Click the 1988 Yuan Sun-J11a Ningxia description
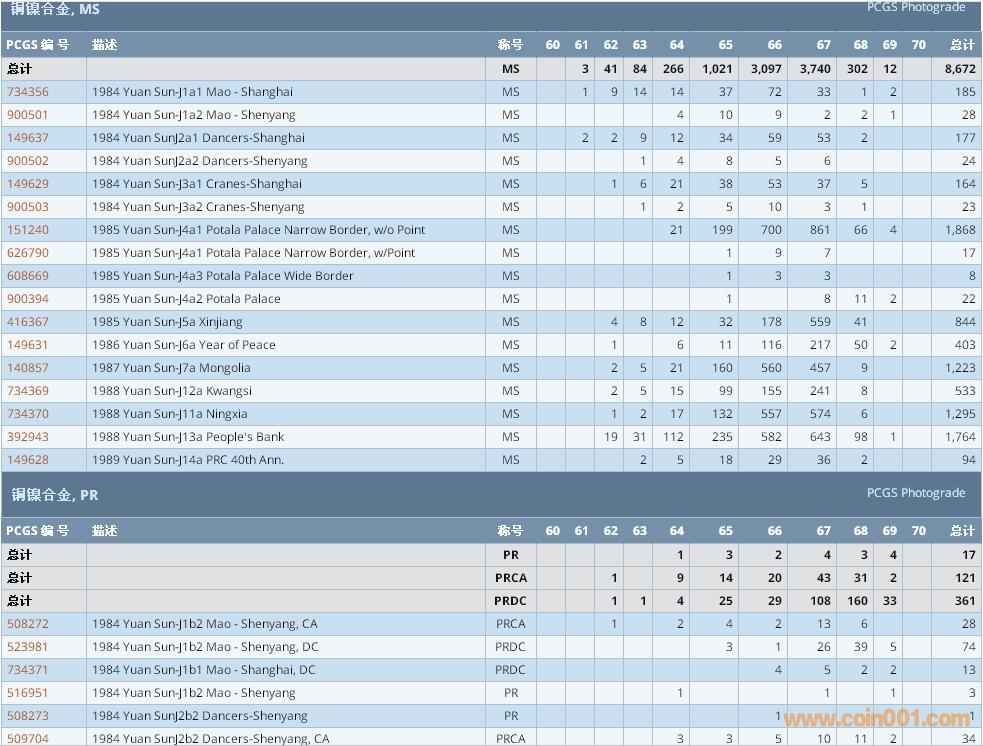The image size is (983, 746). 170,414
